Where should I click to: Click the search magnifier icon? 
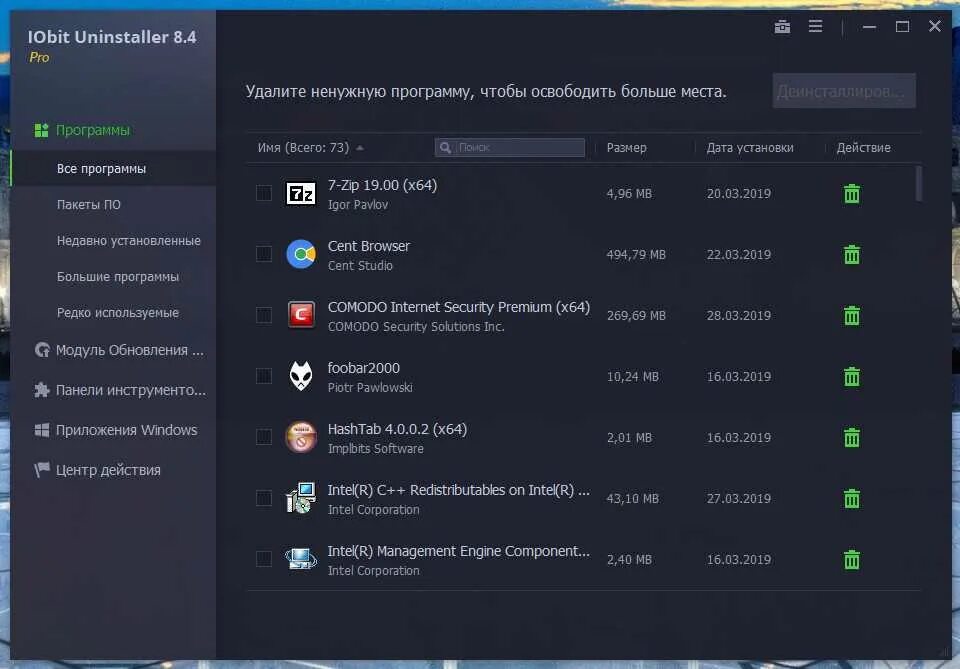tap(446, 148)
